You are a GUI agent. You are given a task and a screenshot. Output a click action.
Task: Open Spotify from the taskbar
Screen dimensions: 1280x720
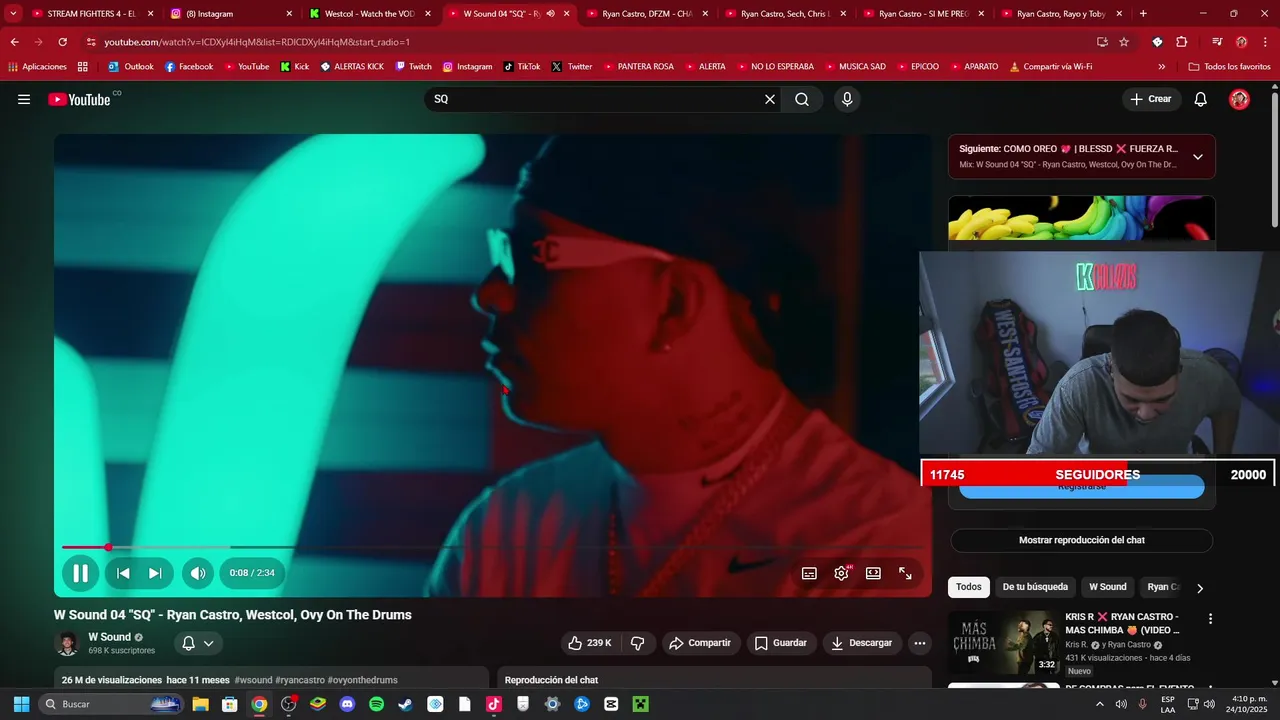[376, 704]
